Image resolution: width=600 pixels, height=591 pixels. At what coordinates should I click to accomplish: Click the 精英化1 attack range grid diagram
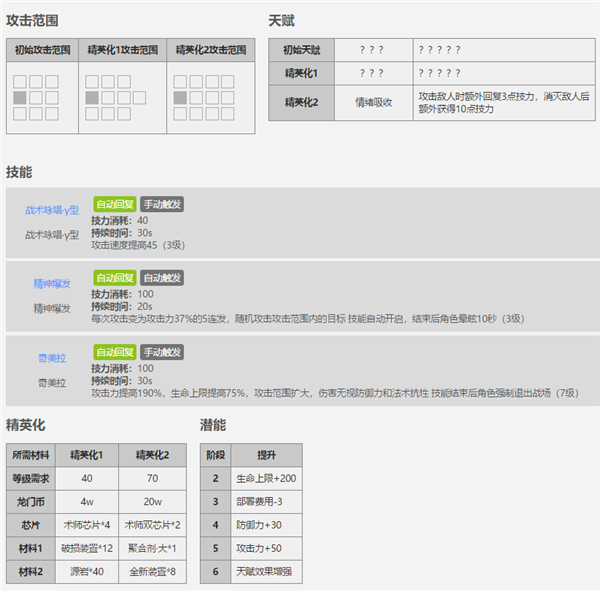point(116,98)
